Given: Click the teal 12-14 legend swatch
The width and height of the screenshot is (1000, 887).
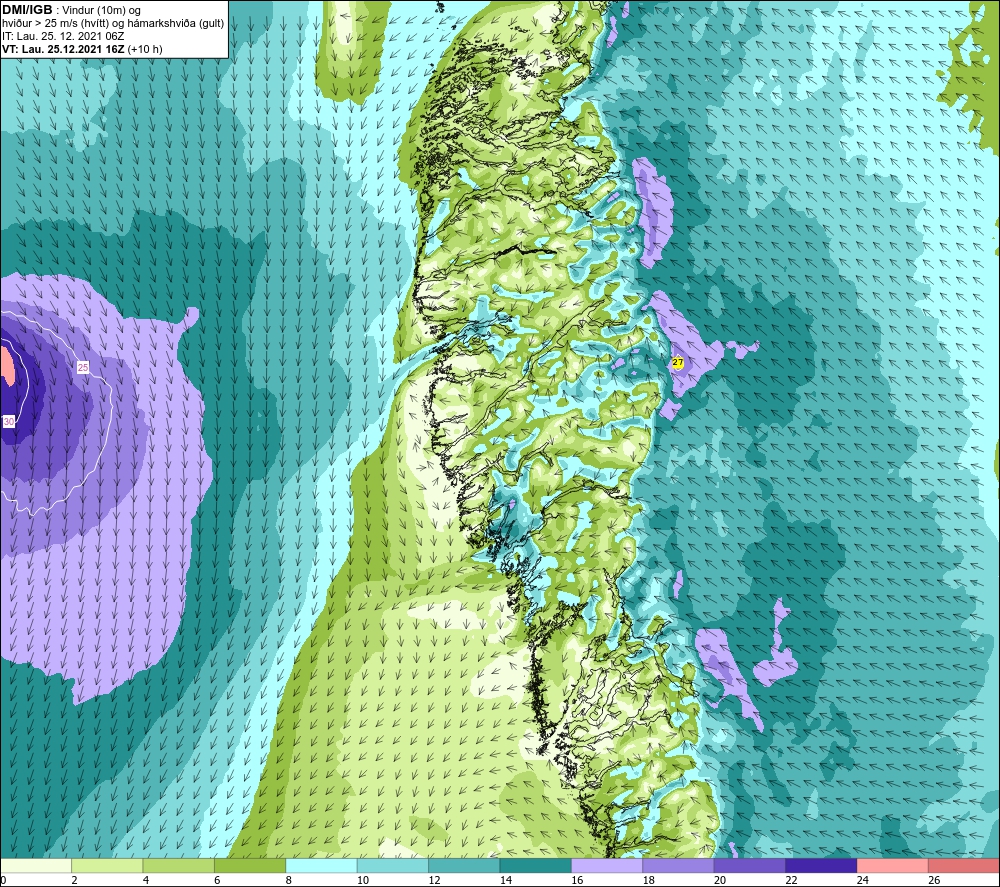Looking at the screenshot, I should [464, 865].
